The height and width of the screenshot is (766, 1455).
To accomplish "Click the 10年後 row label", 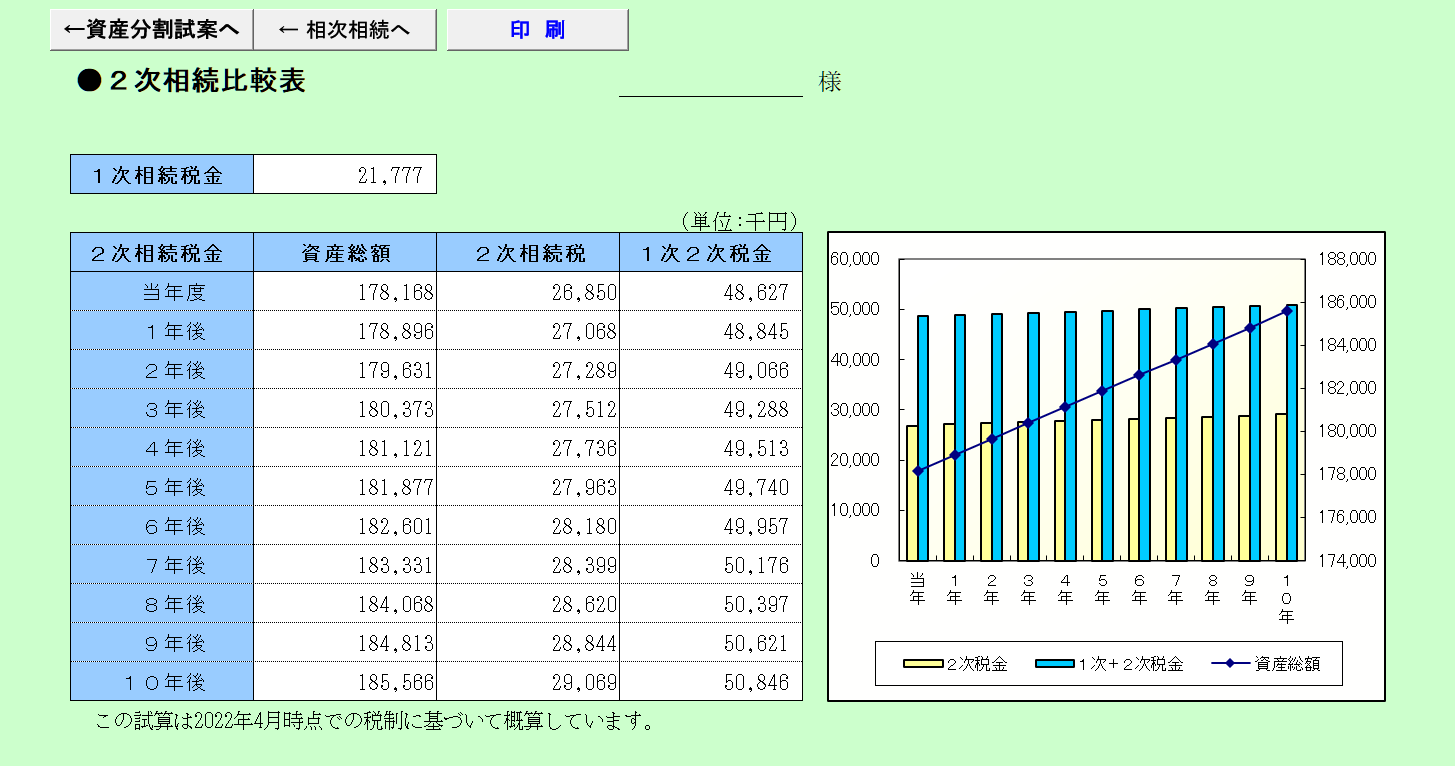I will pyautogui.click(x=162, y=683).
